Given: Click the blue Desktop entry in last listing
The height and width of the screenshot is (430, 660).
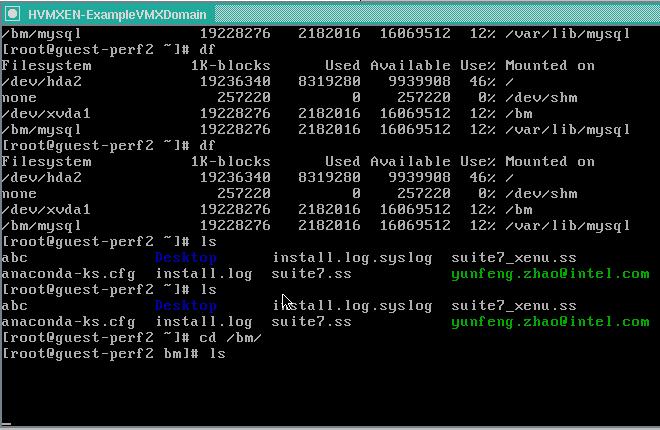Looking at the screenshot, I should tap(185, 305).
